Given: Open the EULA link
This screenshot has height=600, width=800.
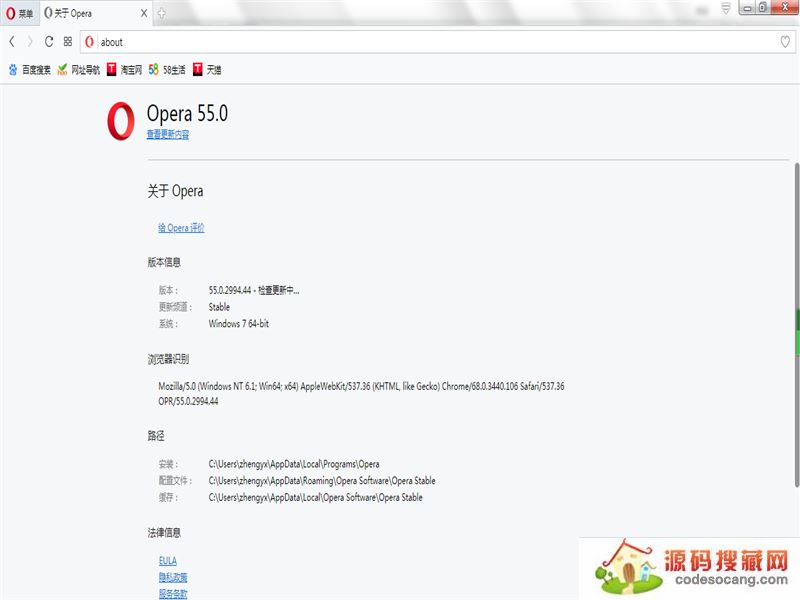Looking at the screenshot, I should [x=167, y=561].
